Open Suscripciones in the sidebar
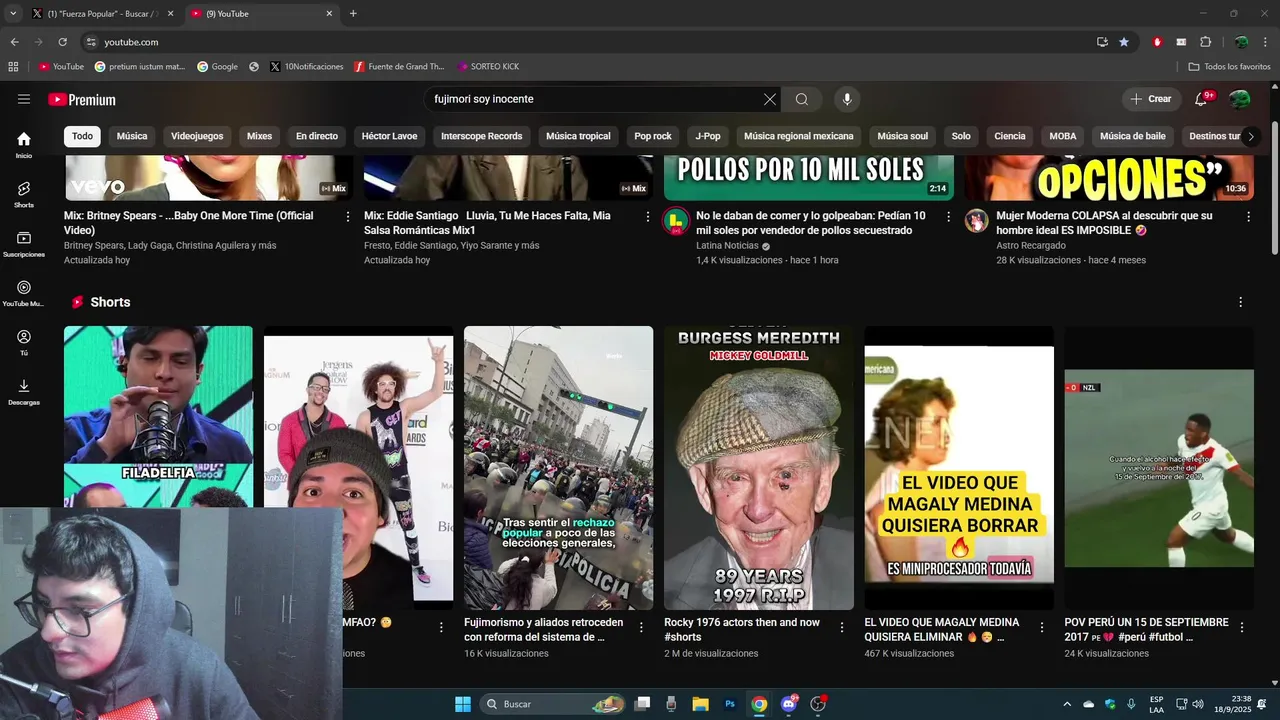 (24, 244)
